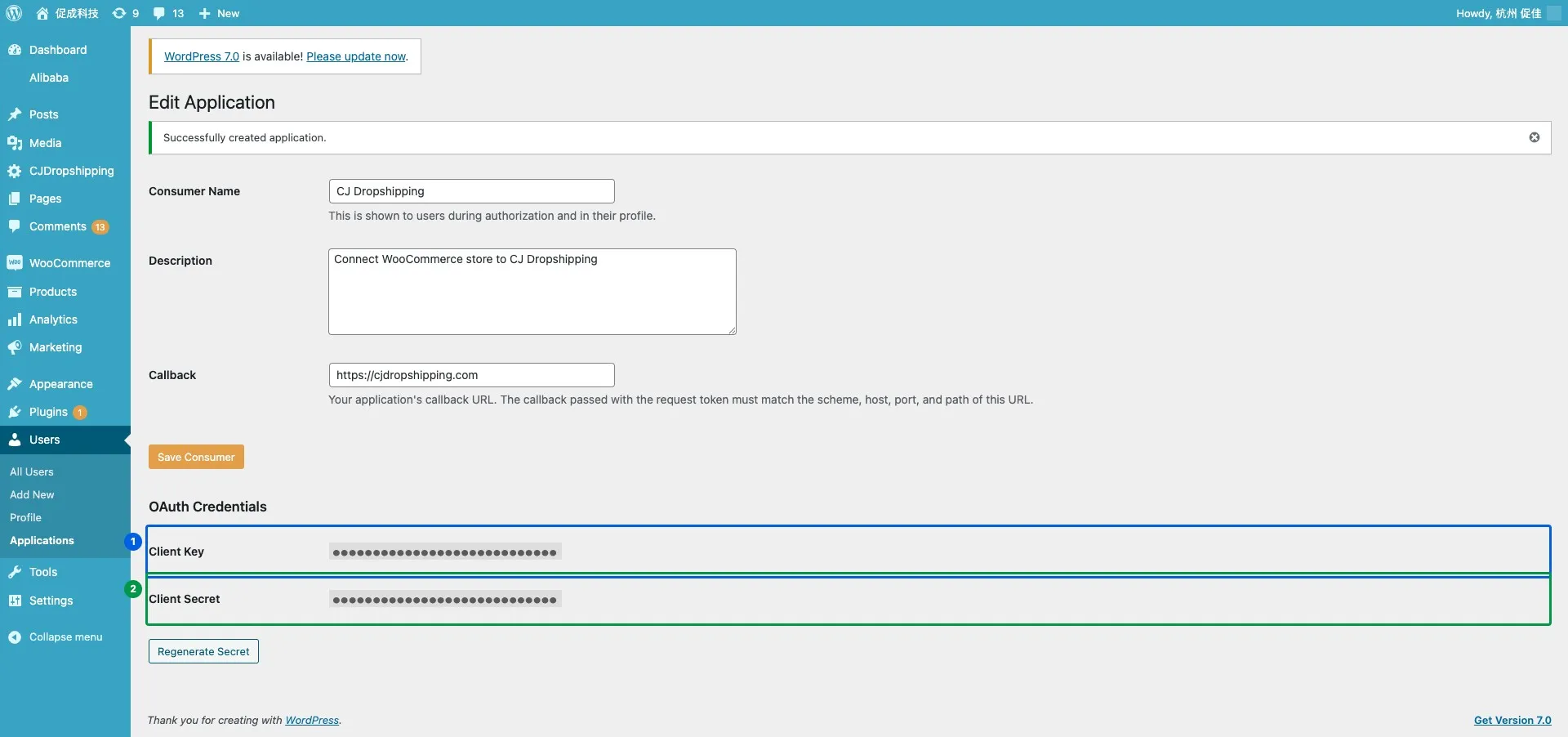The height and width of the screenshot is (737, 1568).
Task: Follow the Please update now link
Action: point(356,56)
